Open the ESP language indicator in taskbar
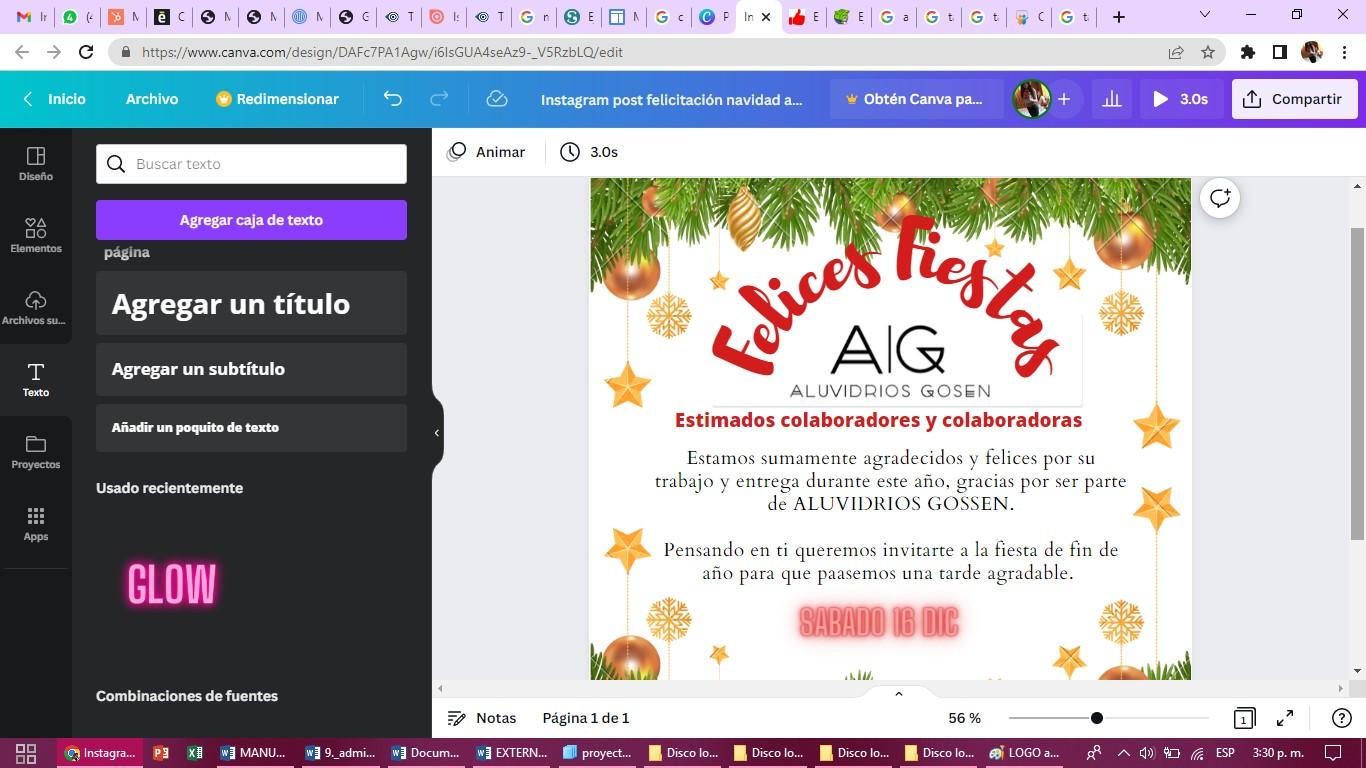1366x768 pixels. 1225,753
